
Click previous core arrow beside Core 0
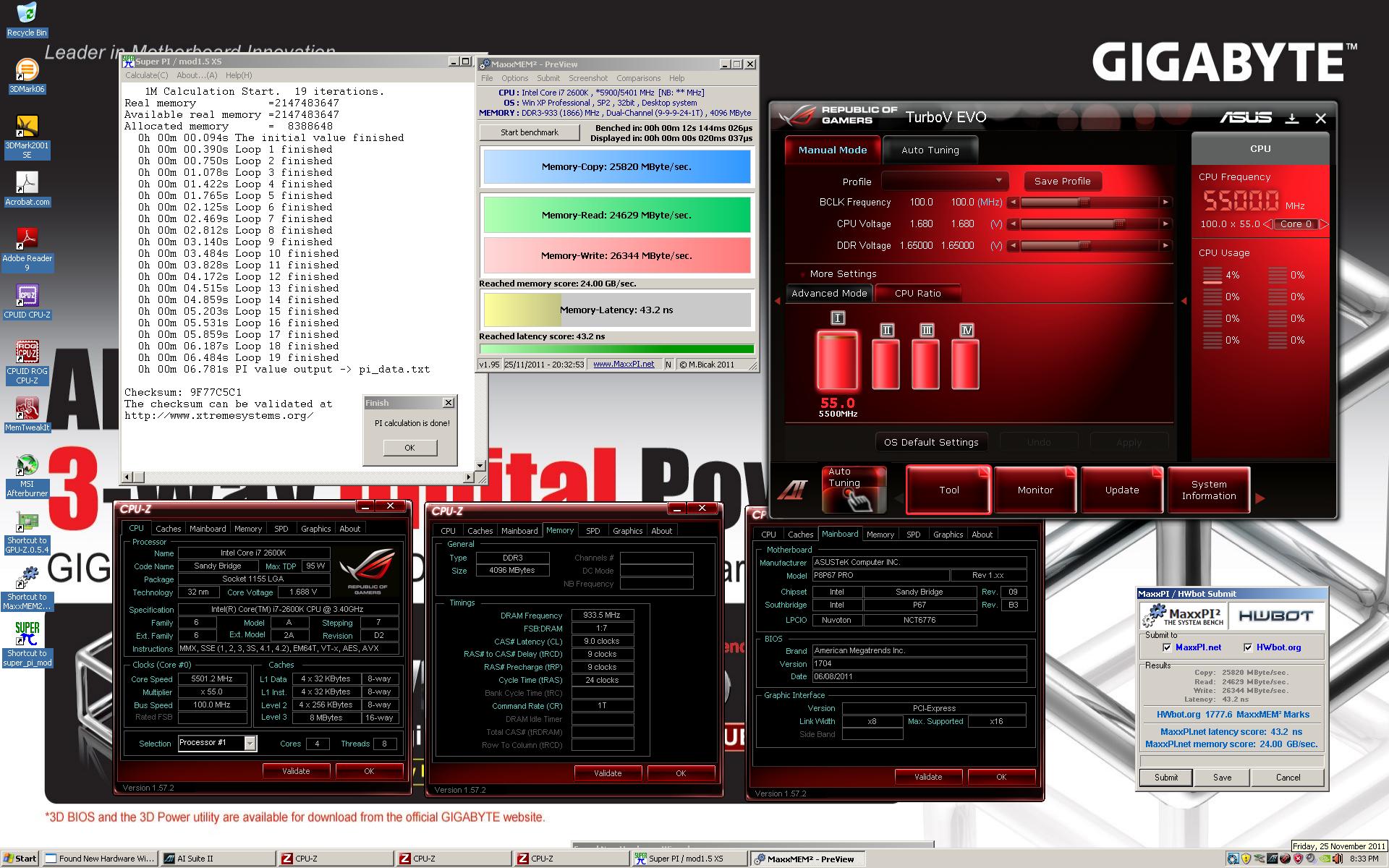[1267, 224]
